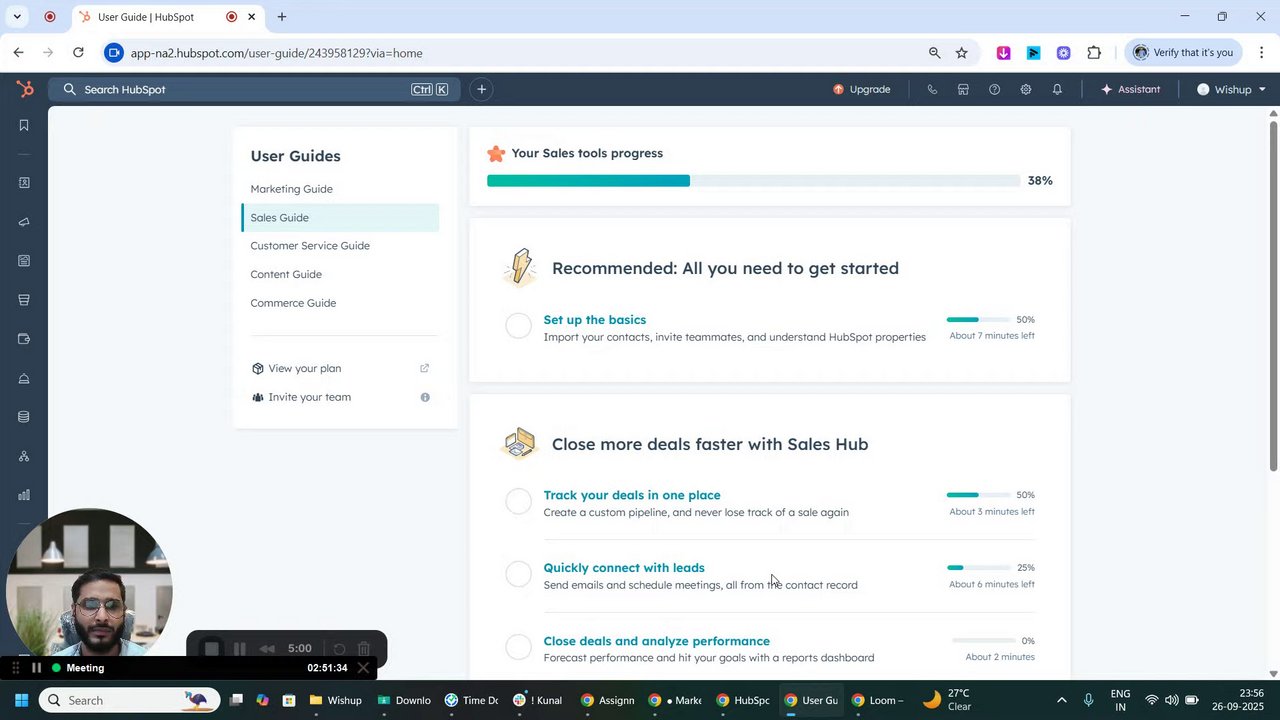Click the Upgrade button

tap(861, 89)
